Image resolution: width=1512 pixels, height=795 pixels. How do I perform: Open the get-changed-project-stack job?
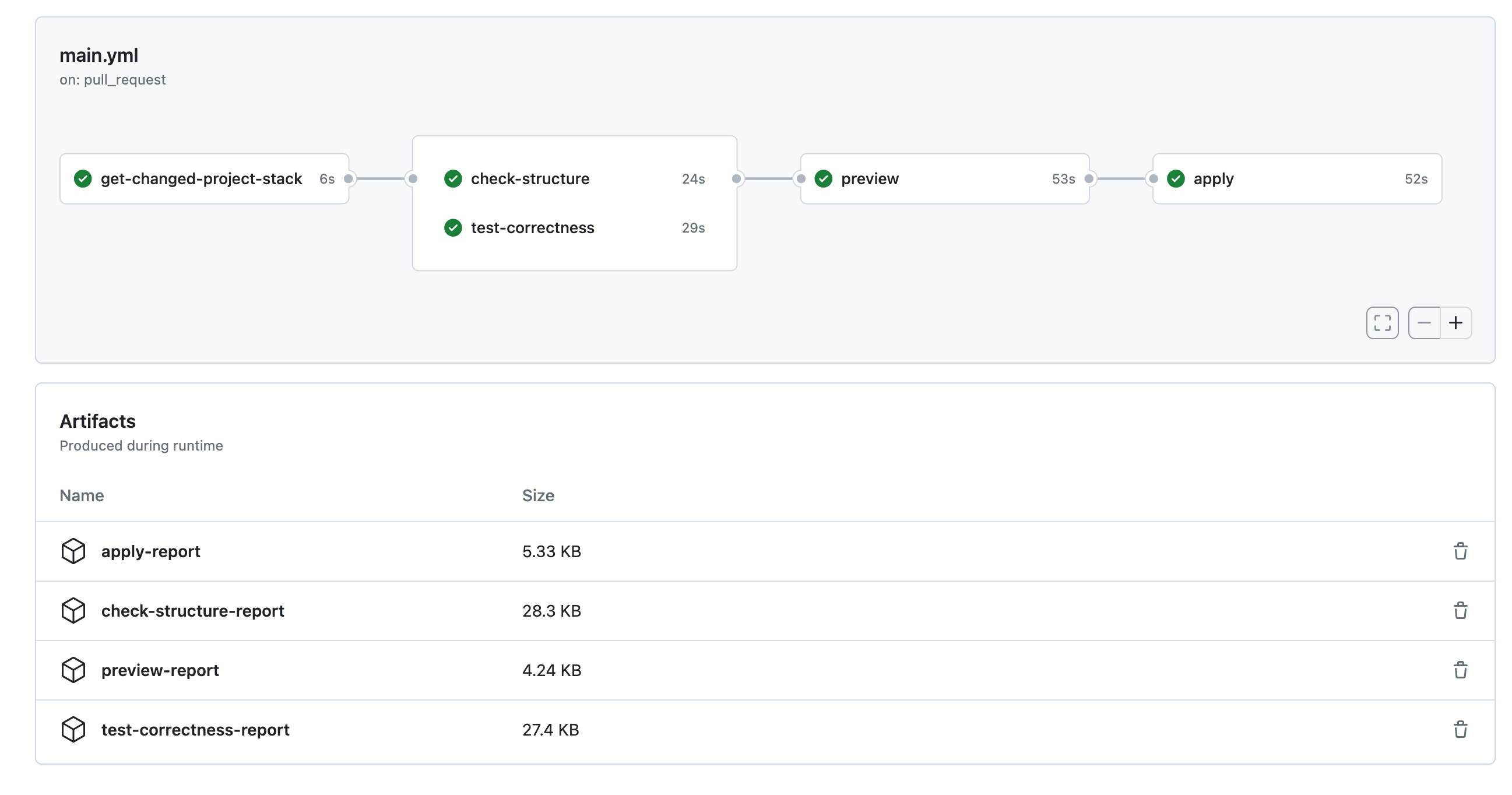point(201,178)
